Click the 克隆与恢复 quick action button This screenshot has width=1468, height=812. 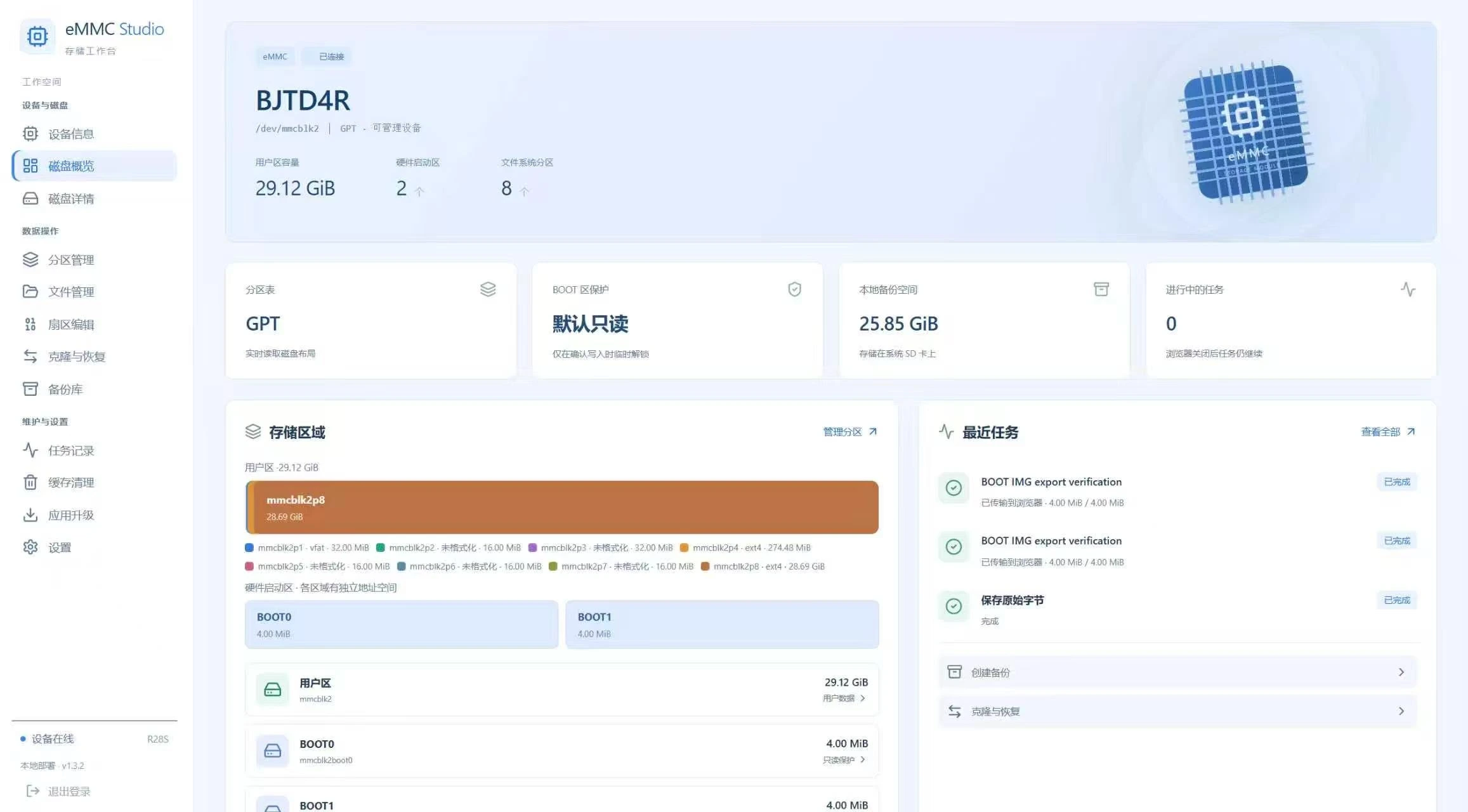point(1177,711)
